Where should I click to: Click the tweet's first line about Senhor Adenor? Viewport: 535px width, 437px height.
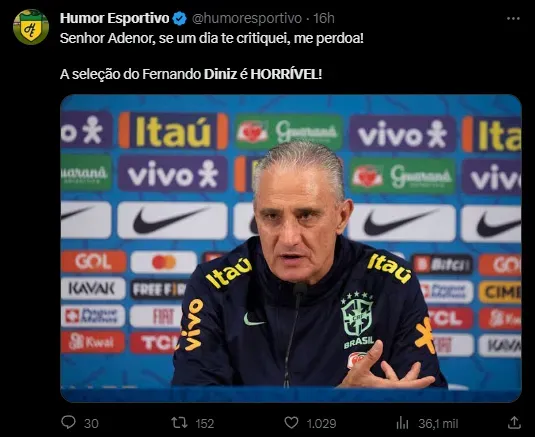point(212,38)
